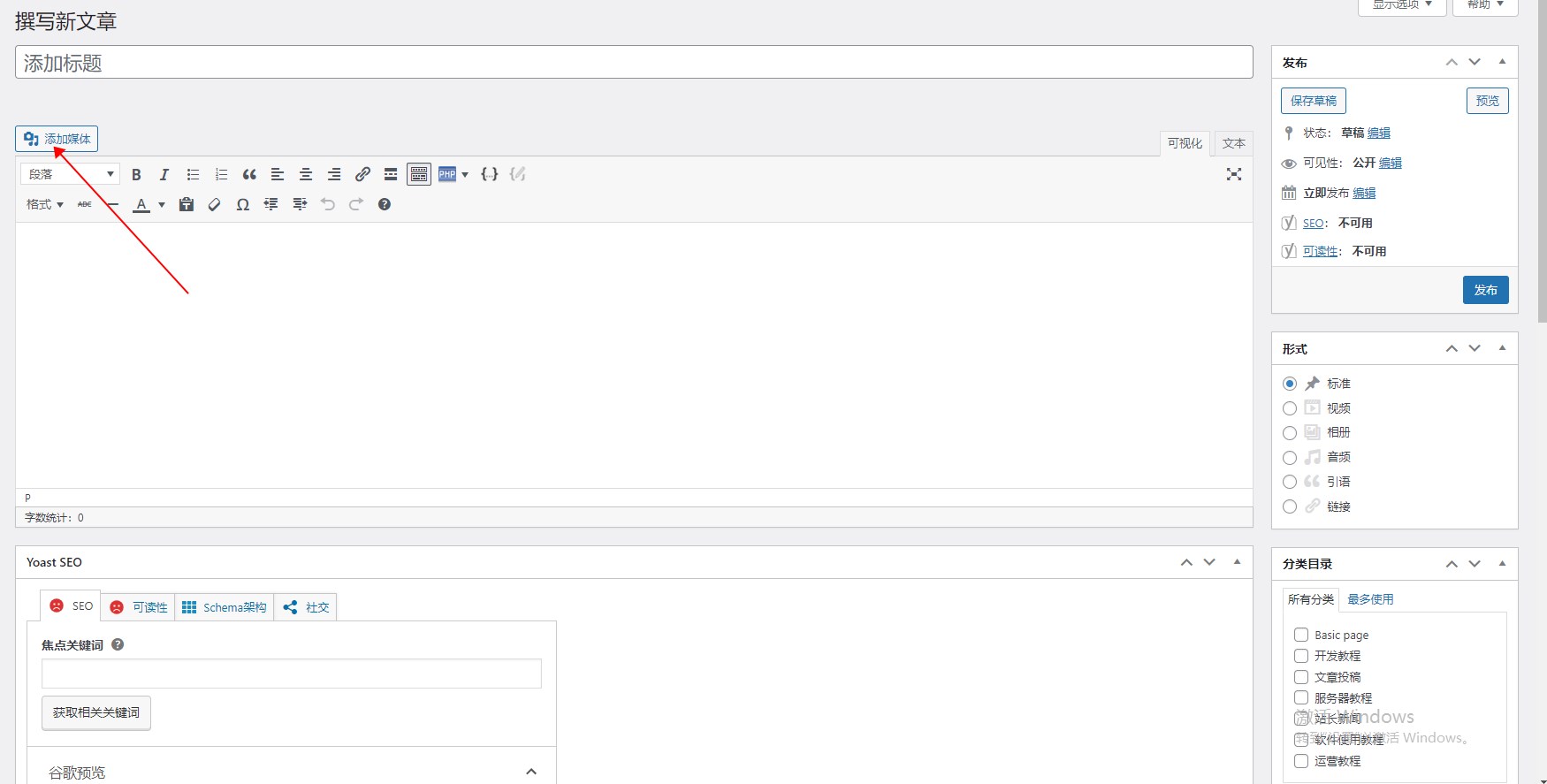Open the text color dropdown arrow

click(162, 204)
